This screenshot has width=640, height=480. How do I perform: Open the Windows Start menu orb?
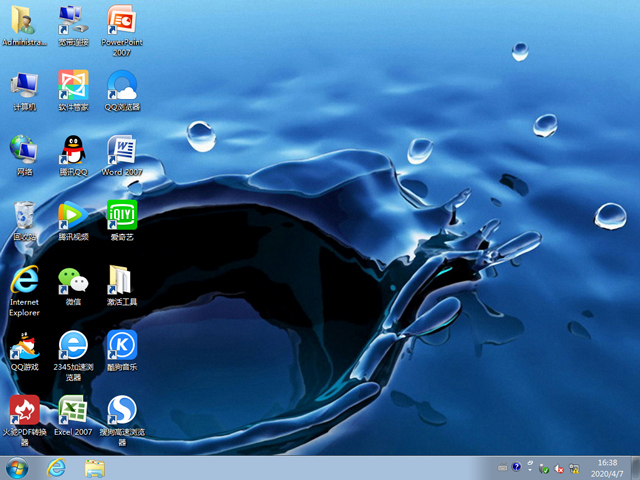click(17, 468)
